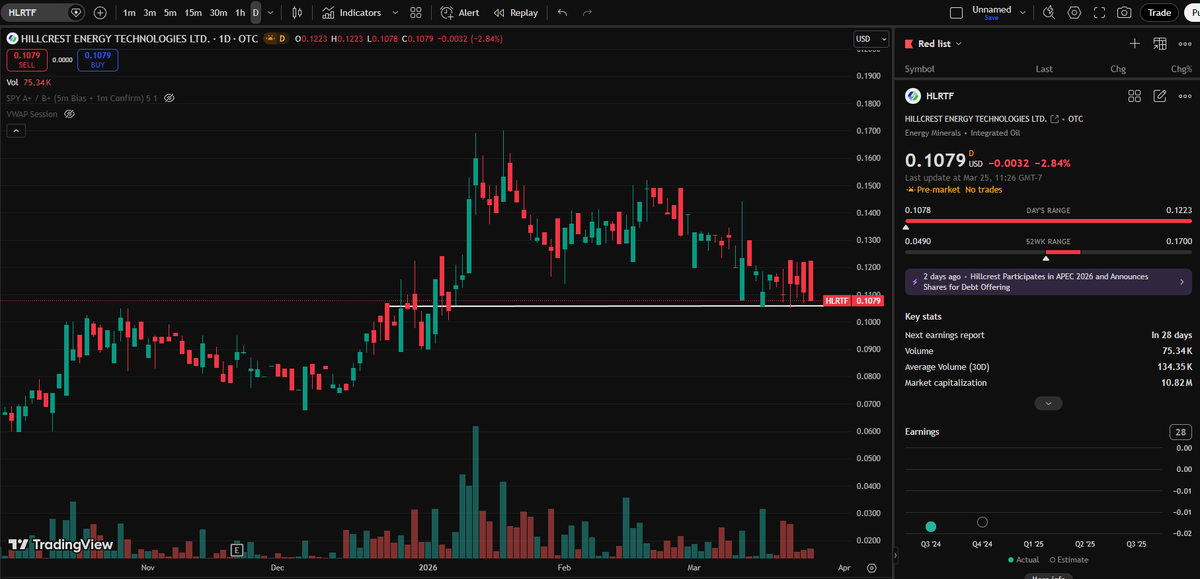Screen dimensions: 1200x579
Task: Open time axis settings gear icon
Action: pyautogui.click(x=871, y=567)
